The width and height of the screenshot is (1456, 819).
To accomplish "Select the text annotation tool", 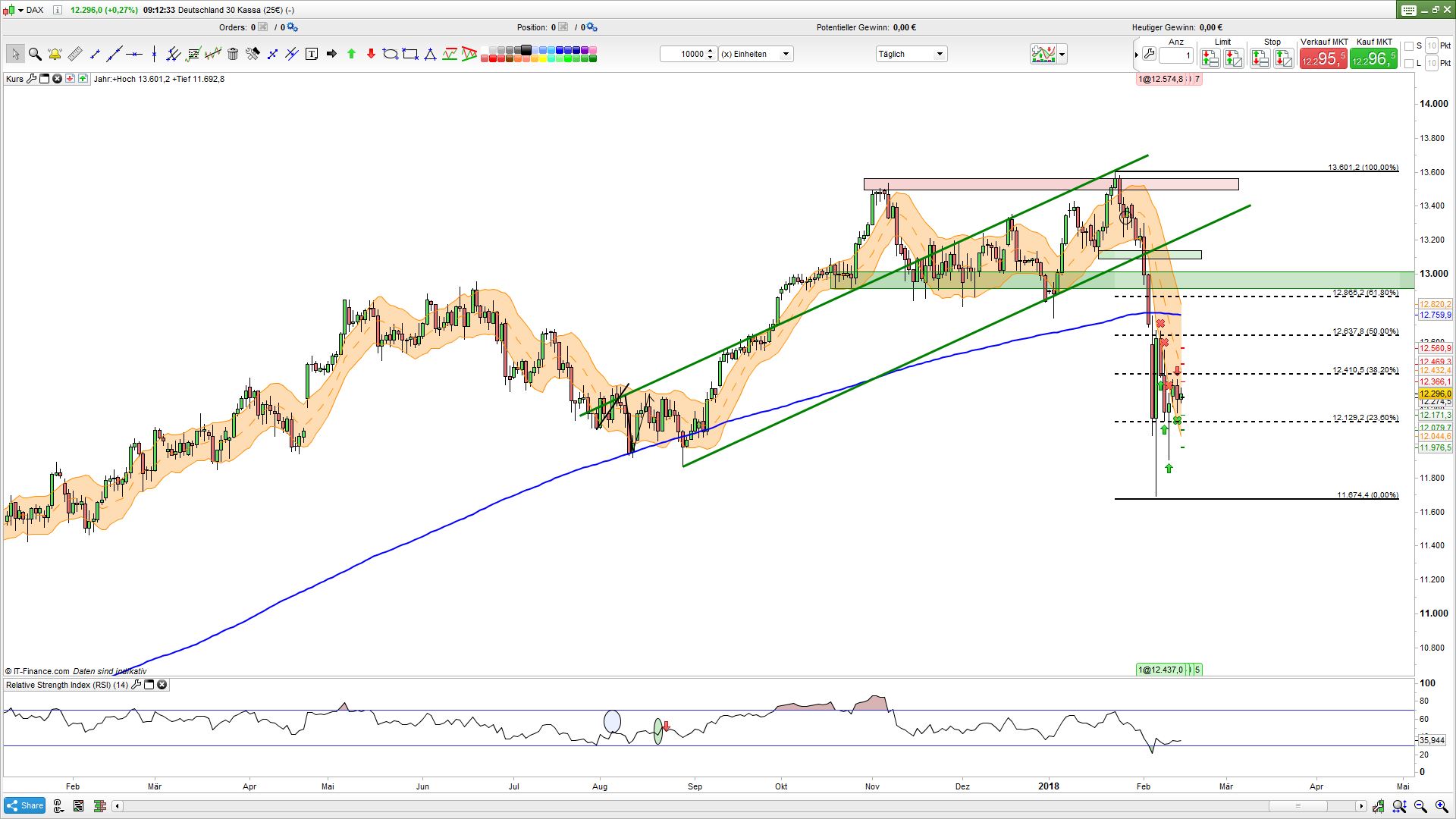I will click(312, 54).
